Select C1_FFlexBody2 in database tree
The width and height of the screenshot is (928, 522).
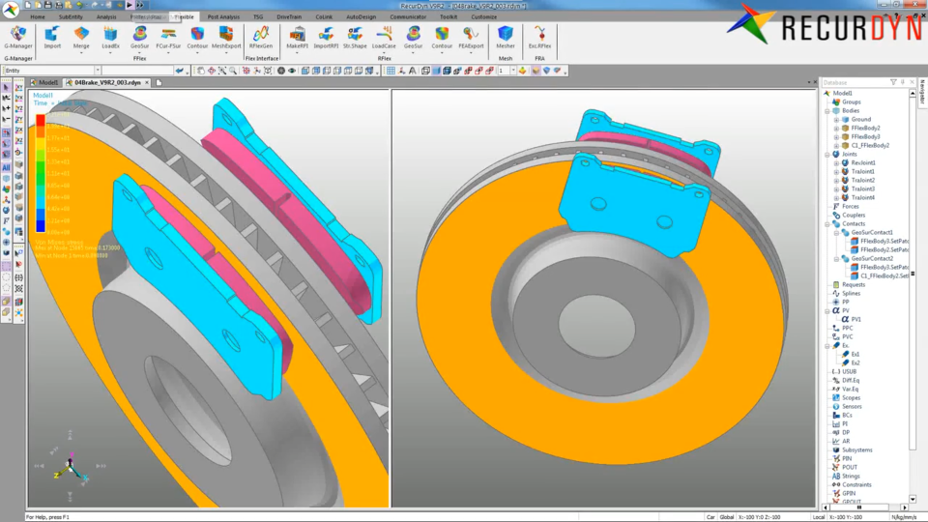coord(870,145)
